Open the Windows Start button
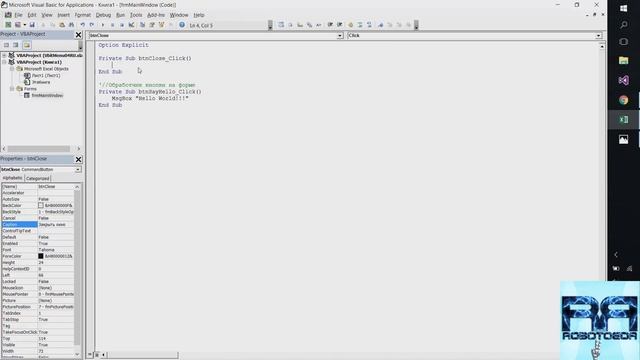The image size is (640, 360). coord(624,8)
